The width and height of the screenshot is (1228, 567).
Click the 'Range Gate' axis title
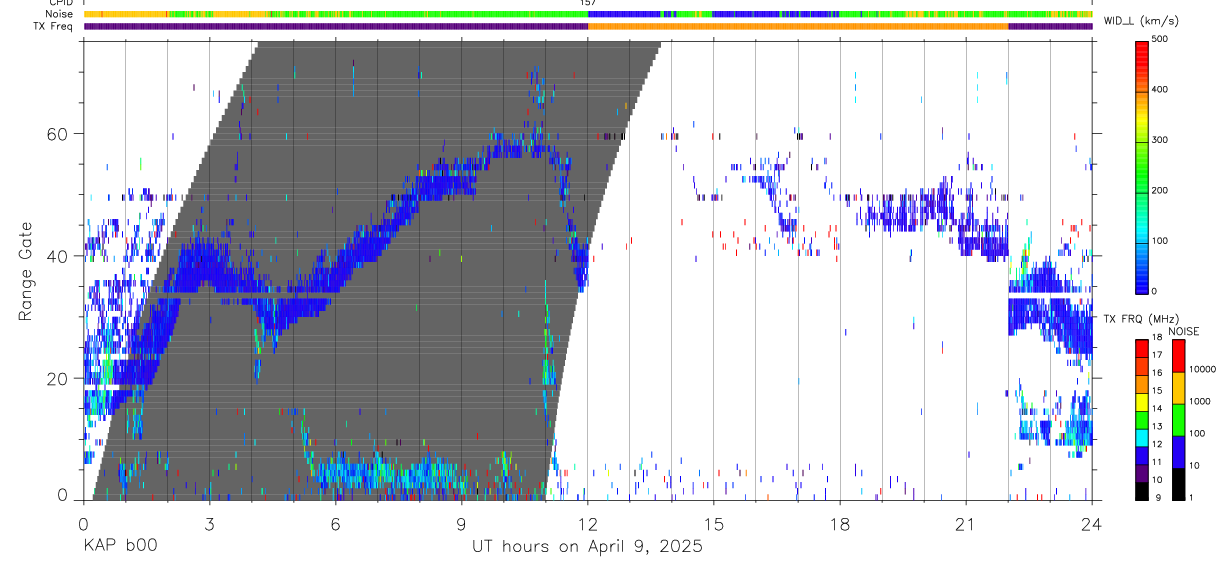(x=25, y=271)
